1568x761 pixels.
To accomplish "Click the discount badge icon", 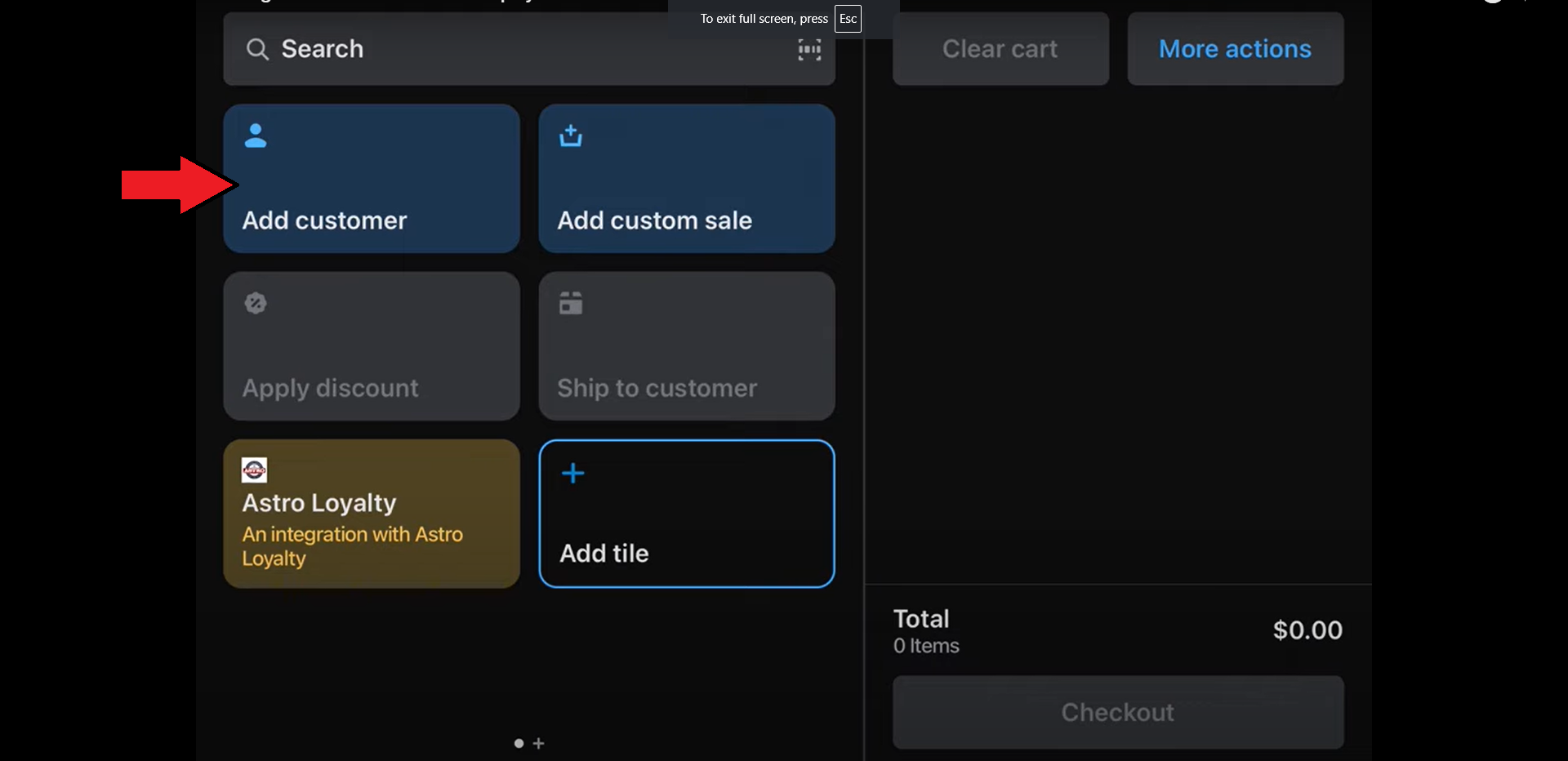I will tap(256, 303).
